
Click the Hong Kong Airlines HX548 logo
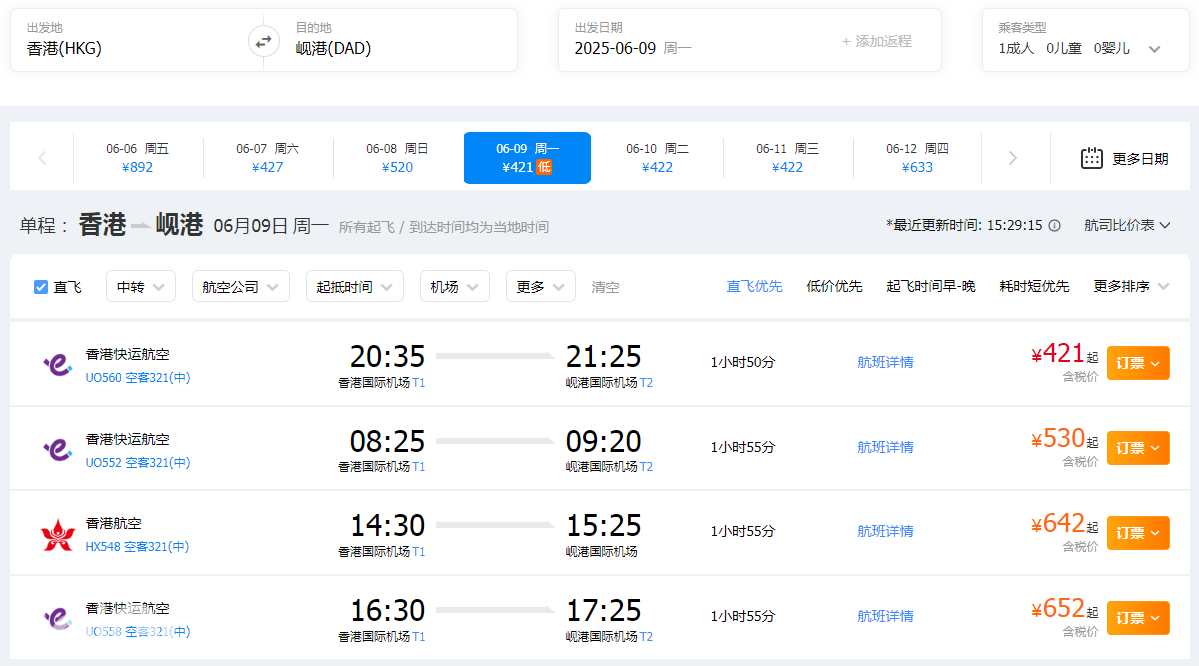pyautogui.click(x=57, y=535)
